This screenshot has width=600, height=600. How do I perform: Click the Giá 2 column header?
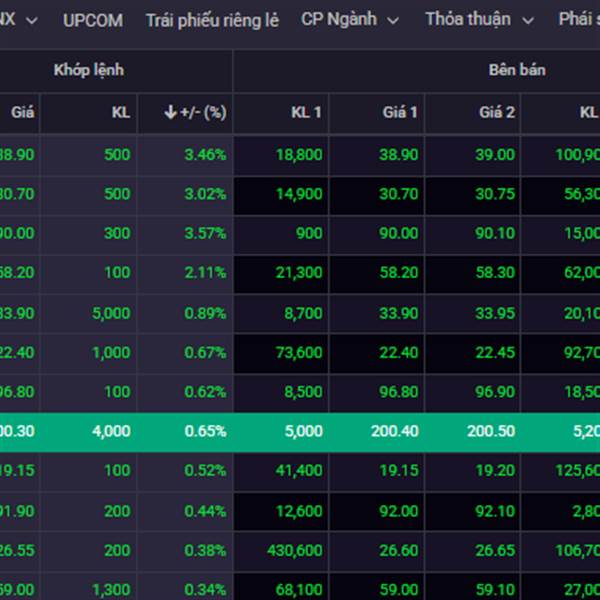point(497,113)
